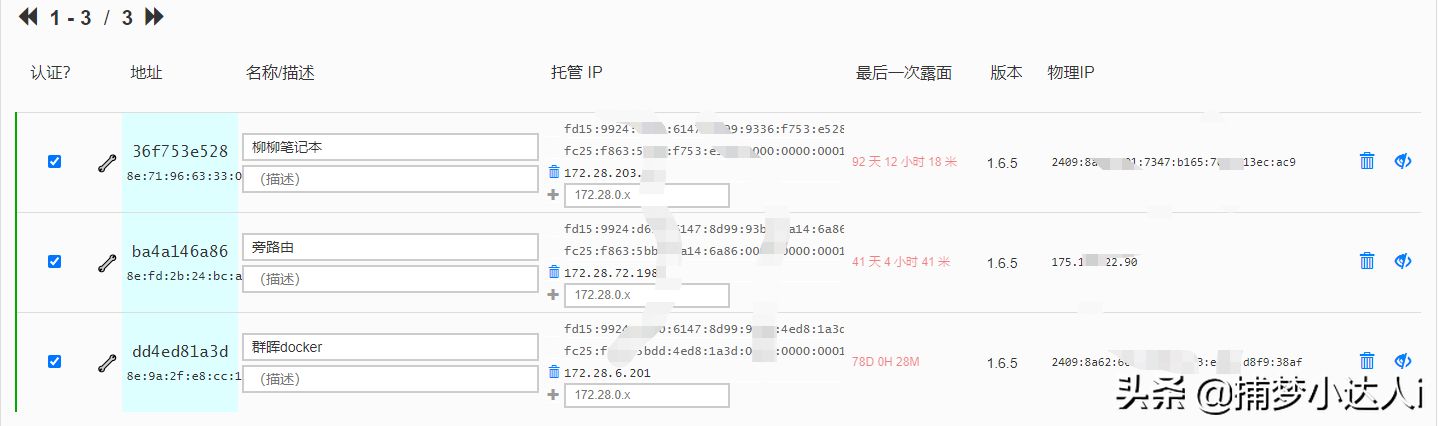Open wrench settings for member ba4a146a86

point(106,263)
